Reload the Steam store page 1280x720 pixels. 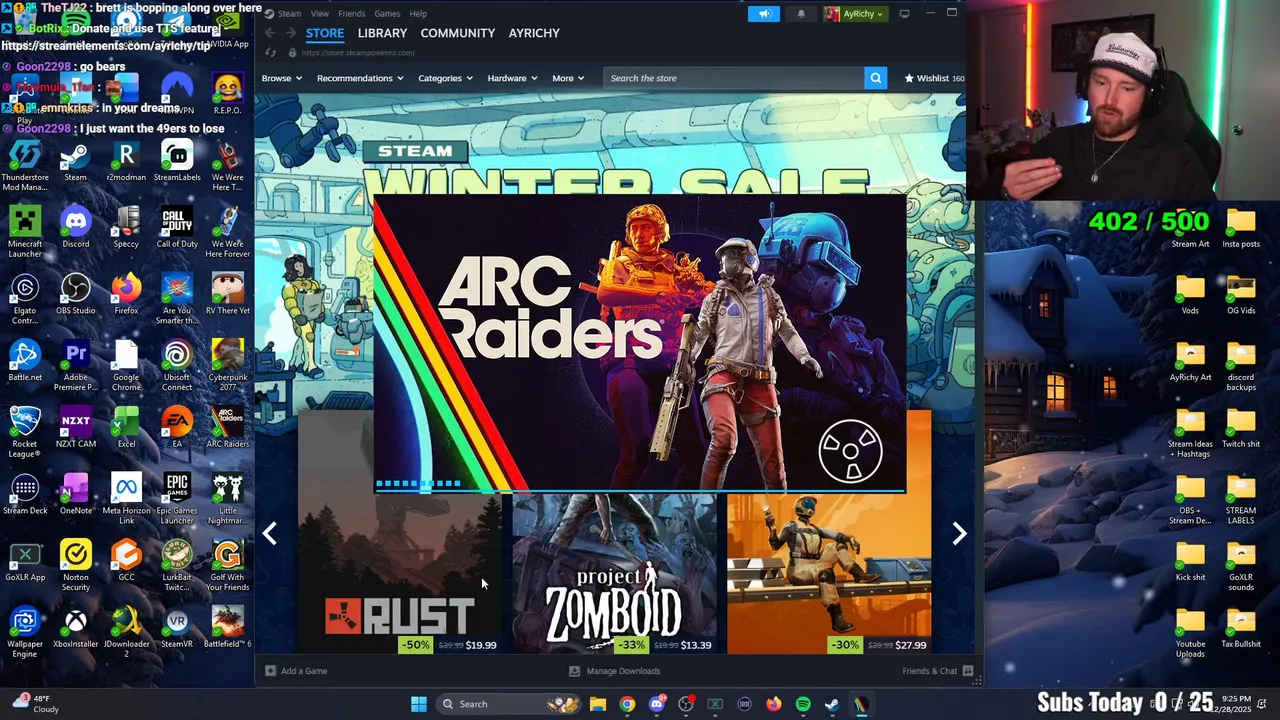pyautogui.click(x=270, y=52)
